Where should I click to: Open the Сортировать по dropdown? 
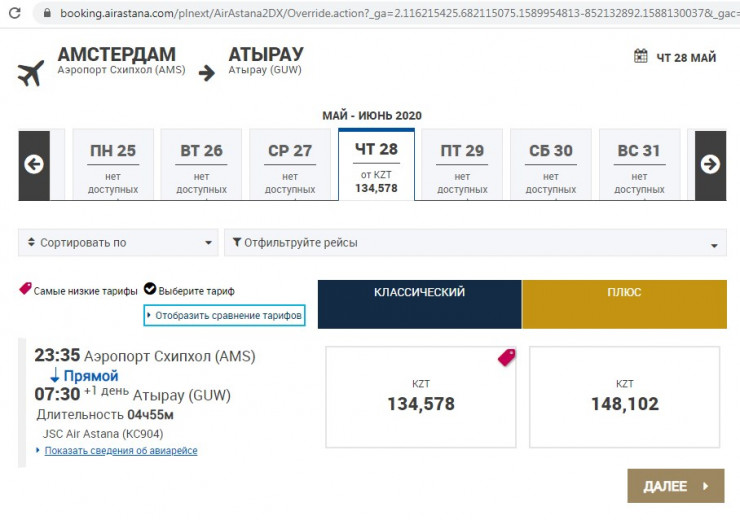coord(118,243)
